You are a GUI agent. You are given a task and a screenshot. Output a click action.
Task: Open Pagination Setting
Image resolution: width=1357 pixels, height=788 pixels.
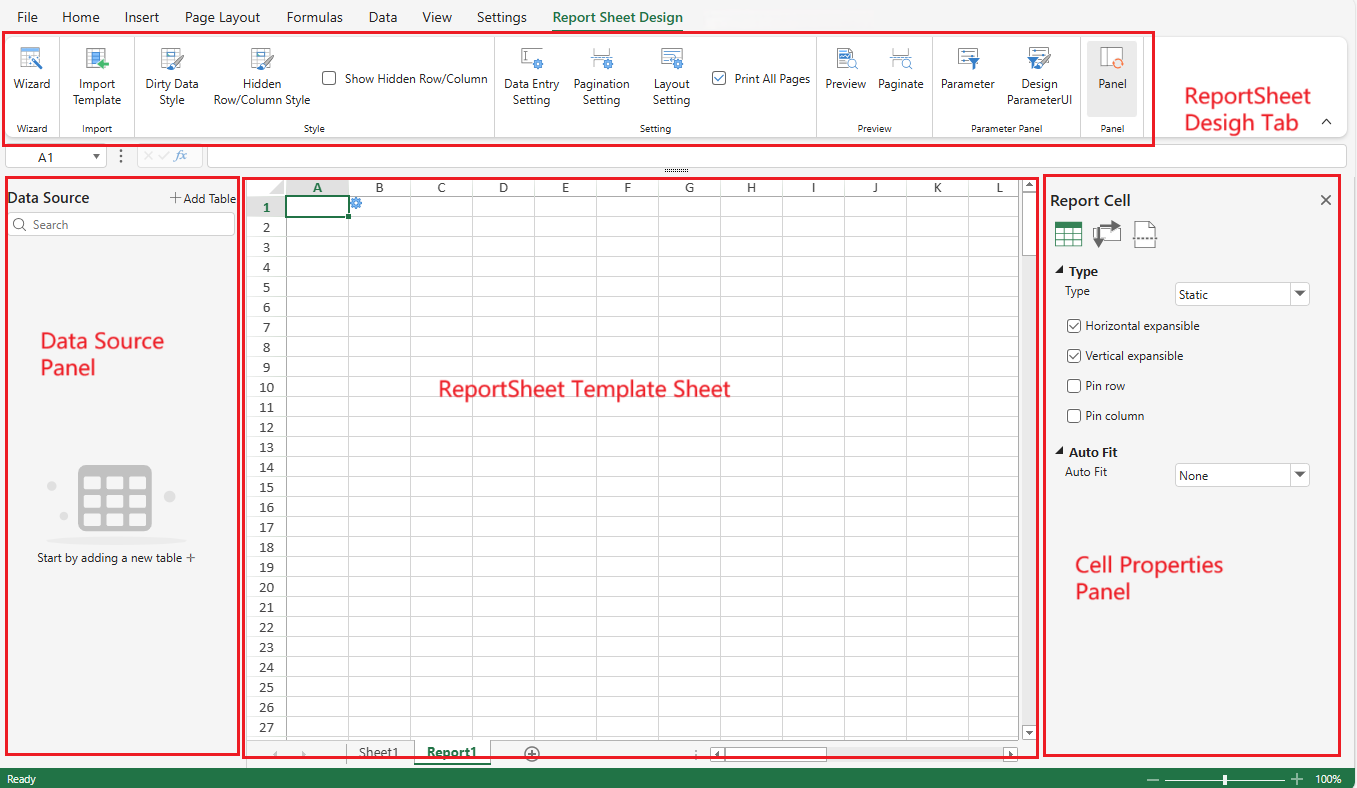coord(601,77)
